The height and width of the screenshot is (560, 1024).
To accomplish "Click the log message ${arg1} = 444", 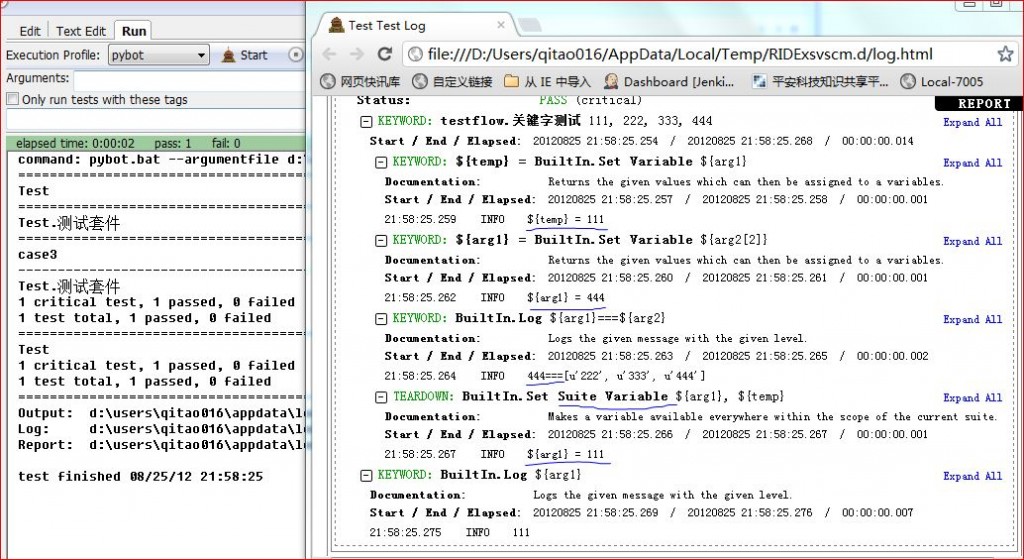I will pyautogui.click(x=566, y=298).
